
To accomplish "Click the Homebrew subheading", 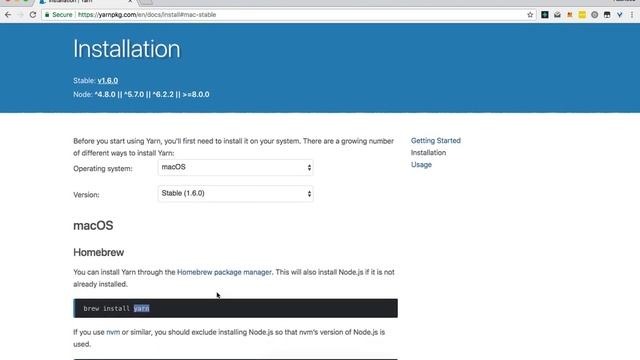I will pyautogui.click(x=99, y=252).
